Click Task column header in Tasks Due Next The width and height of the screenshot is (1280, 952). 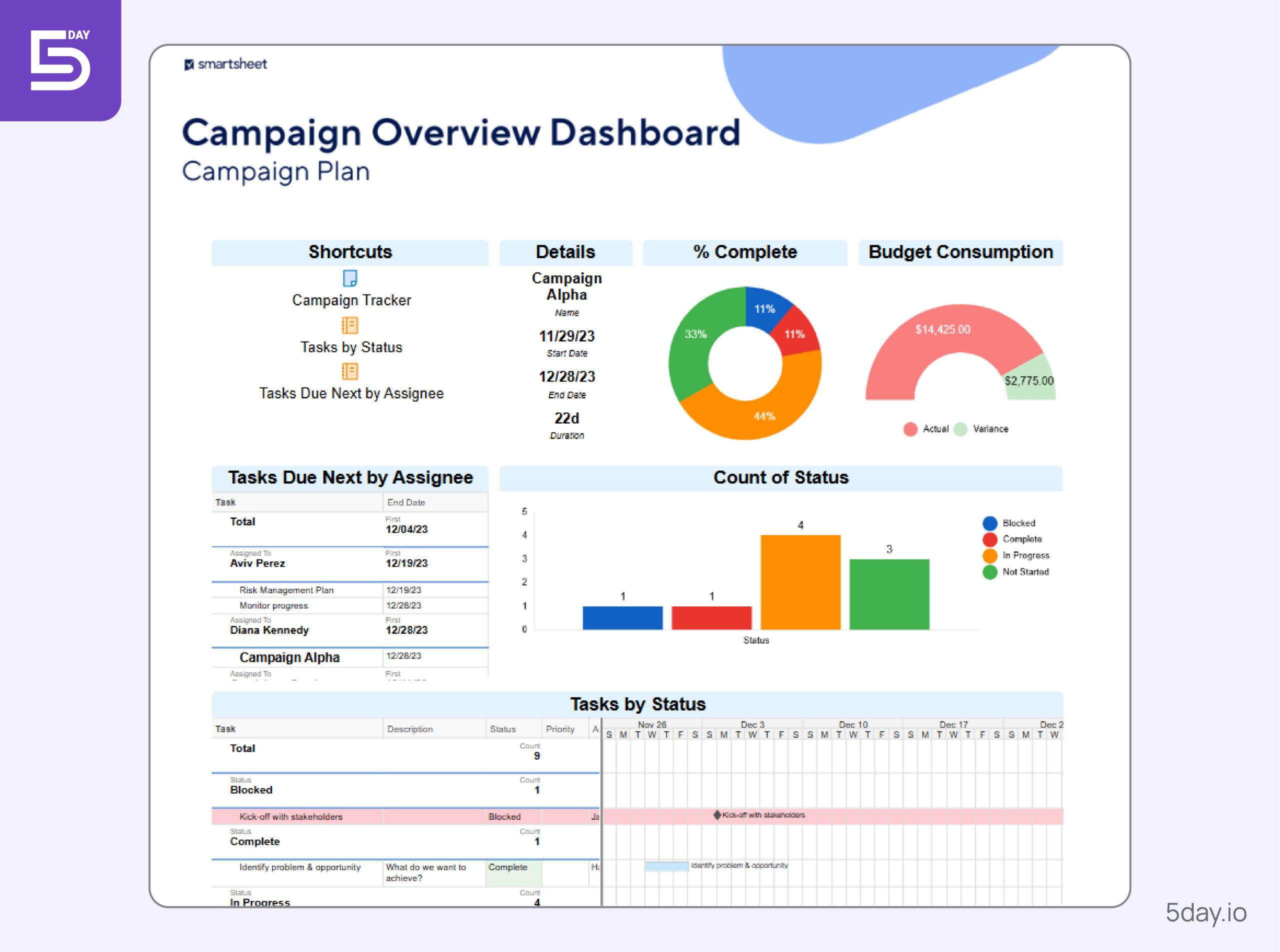click(x=297, y=502)
